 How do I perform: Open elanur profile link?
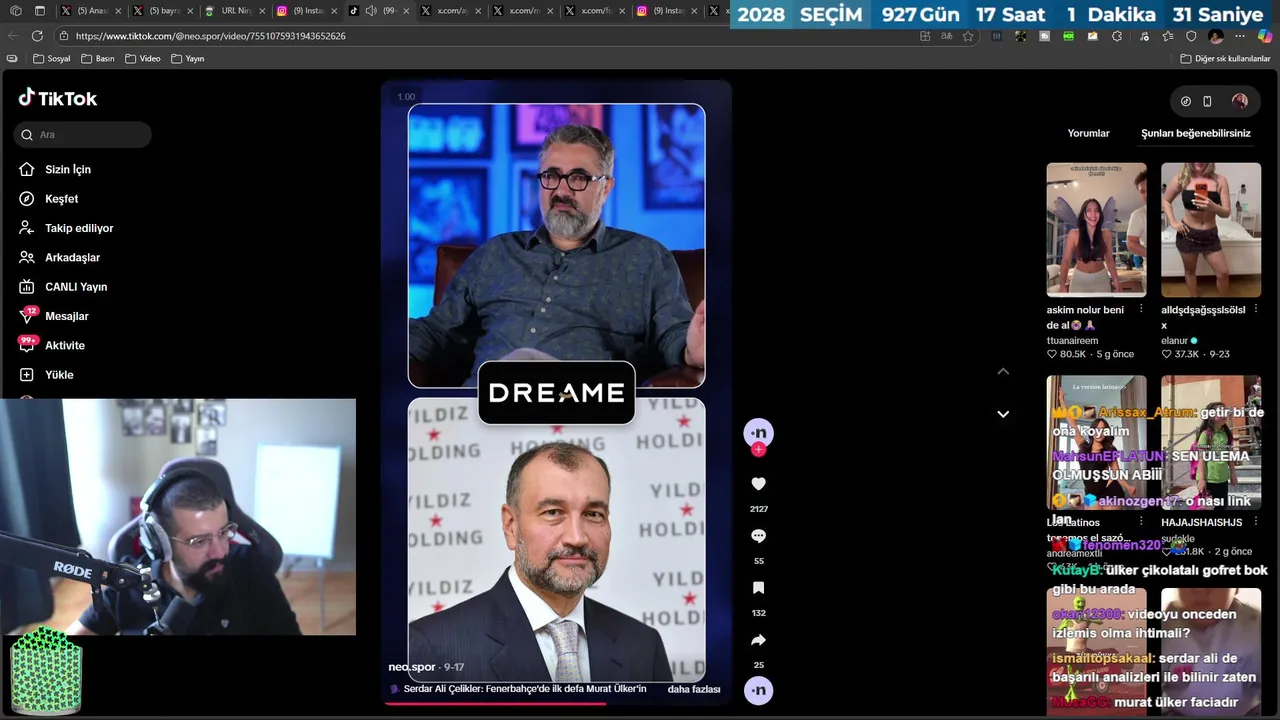[1175, 341]
